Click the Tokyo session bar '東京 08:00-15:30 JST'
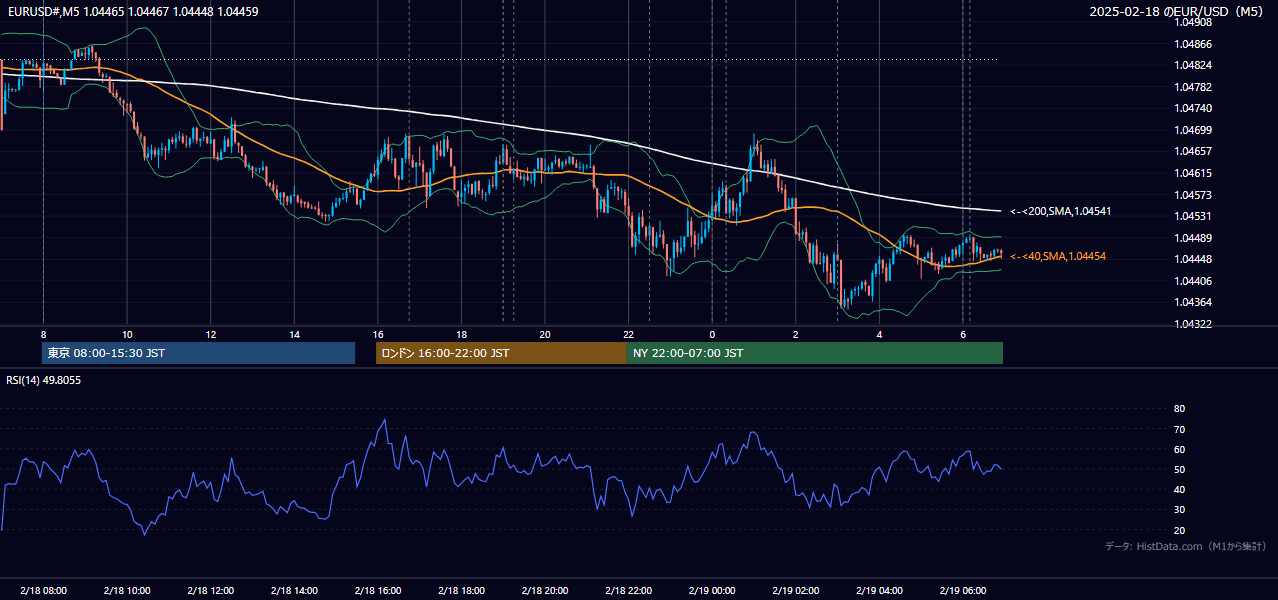Viewport: 1278px width, 600px height. 199,353
